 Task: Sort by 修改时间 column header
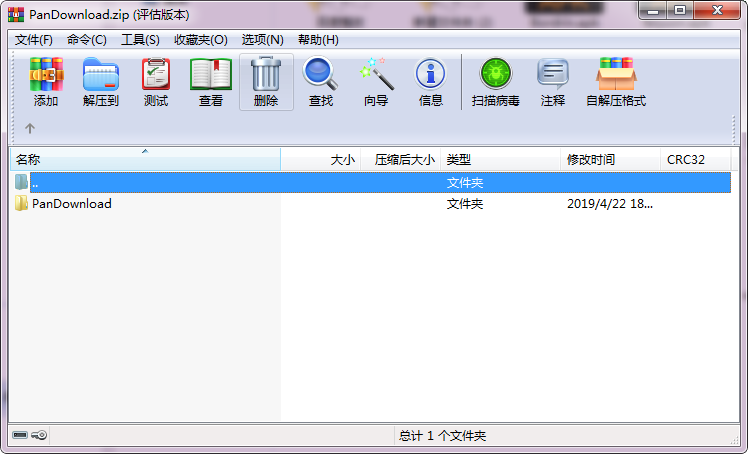tap(611, 159)
